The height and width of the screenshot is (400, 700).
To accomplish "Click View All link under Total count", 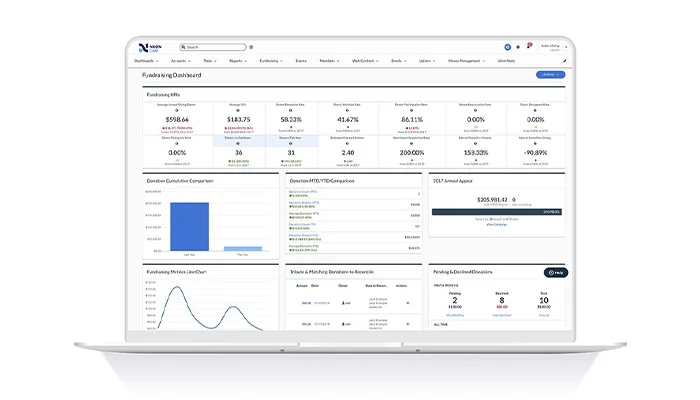I will click(x=544, y=315).
